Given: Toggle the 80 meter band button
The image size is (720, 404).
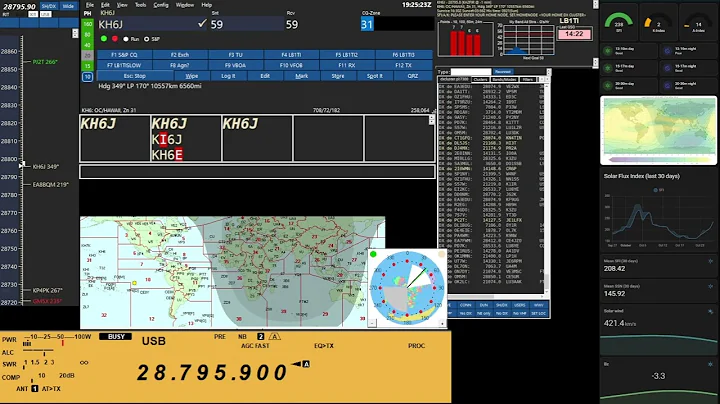Looking at the screenshot, I should pos(87,34).
